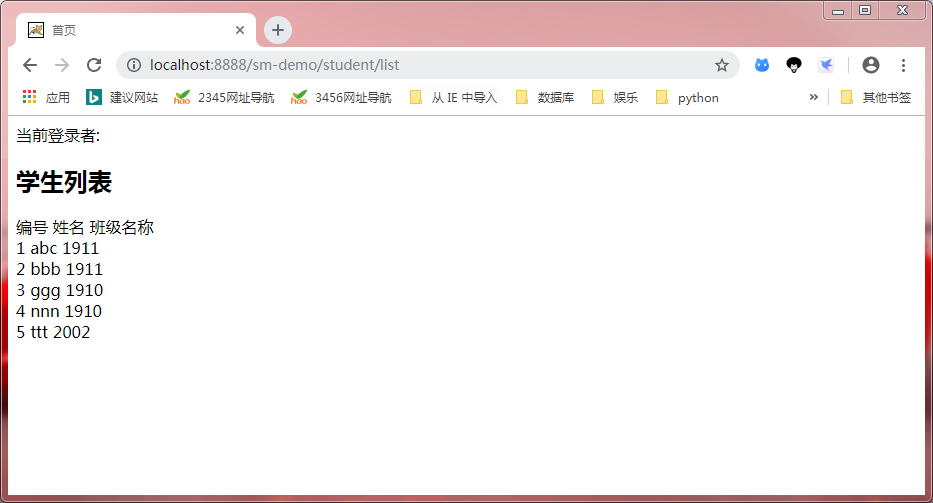Click the 编号 column header
The width and height of the screenshot is (933, 503).
point(32,227)
